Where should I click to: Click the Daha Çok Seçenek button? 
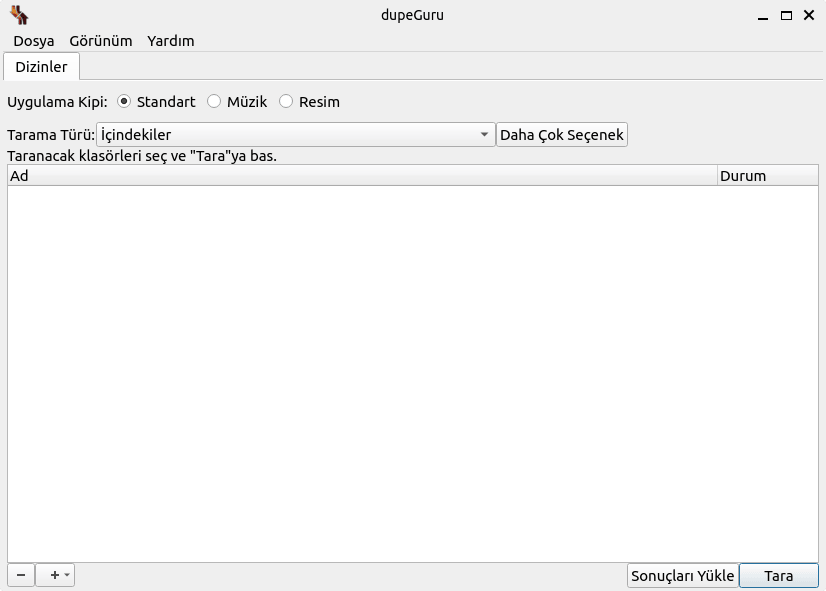tap(562, 135)
